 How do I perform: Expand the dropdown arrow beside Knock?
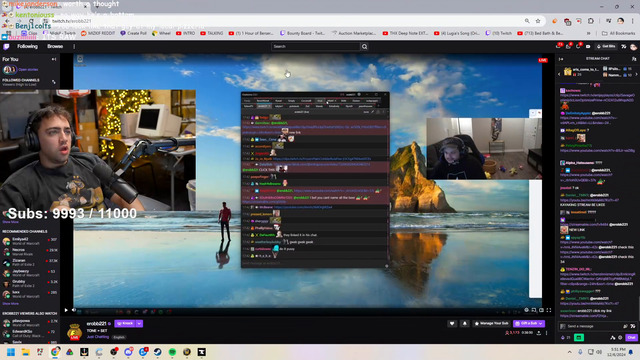(140, 323)
